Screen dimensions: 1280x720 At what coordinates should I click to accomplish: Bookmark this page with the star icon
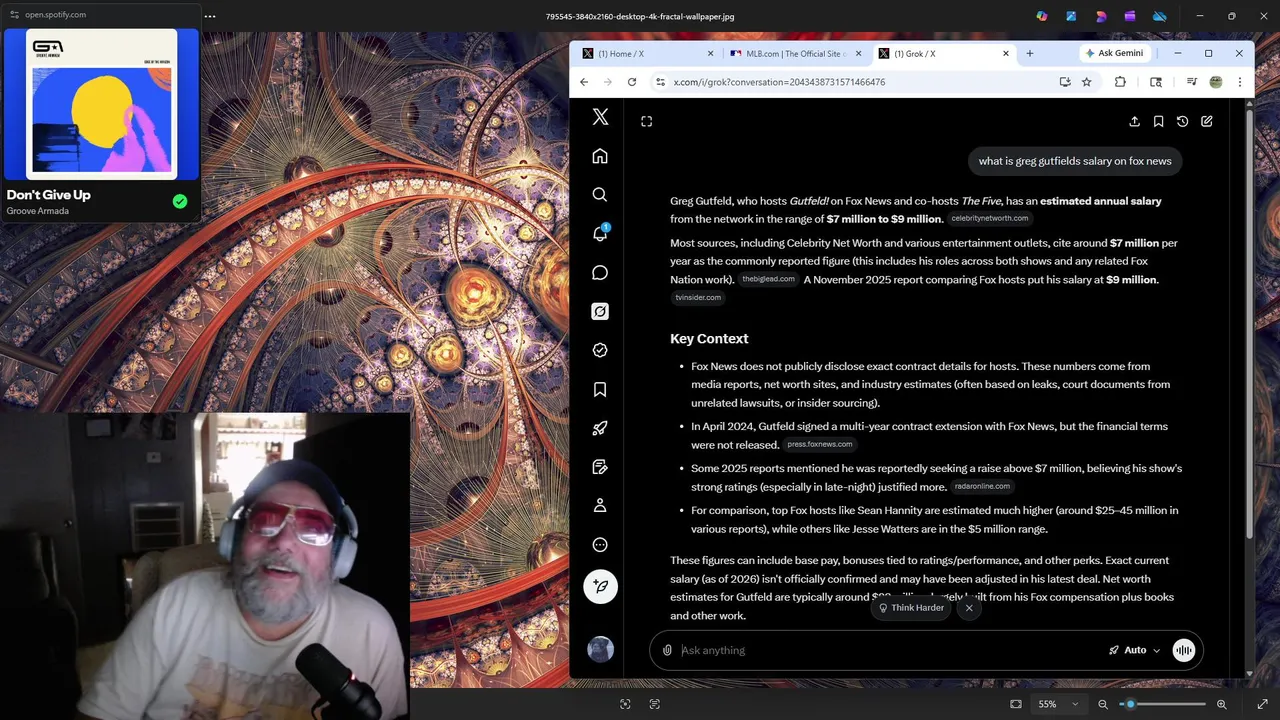coord(1086,82)
